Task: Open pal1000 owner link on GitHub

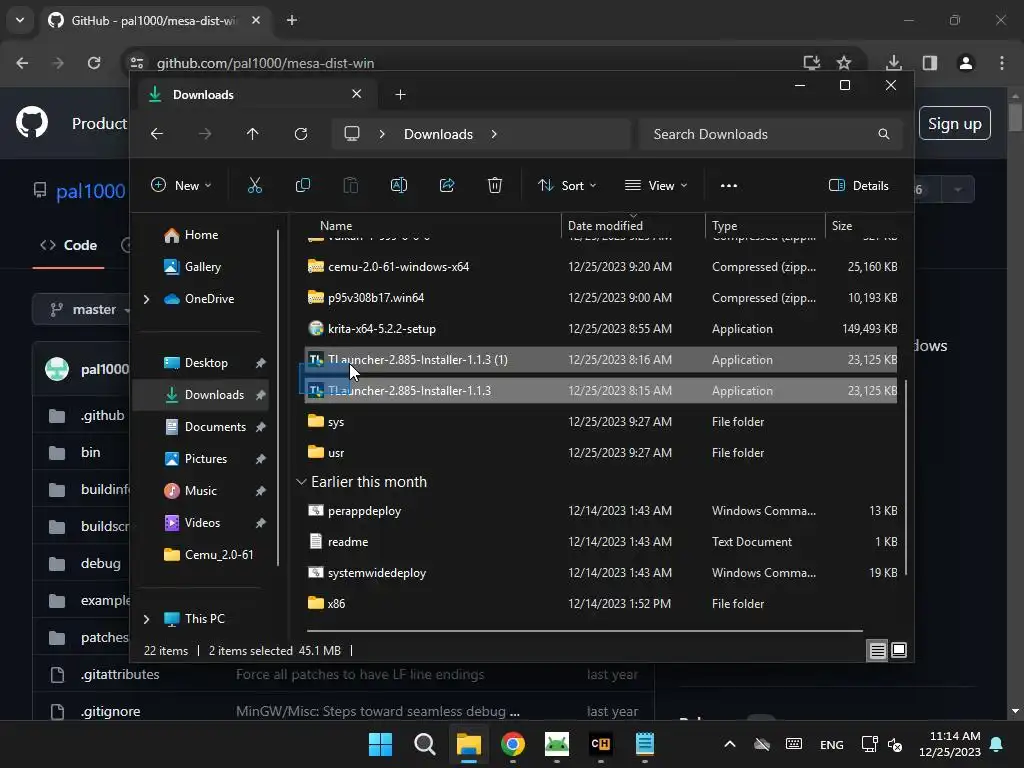Action: click(90, 191)
